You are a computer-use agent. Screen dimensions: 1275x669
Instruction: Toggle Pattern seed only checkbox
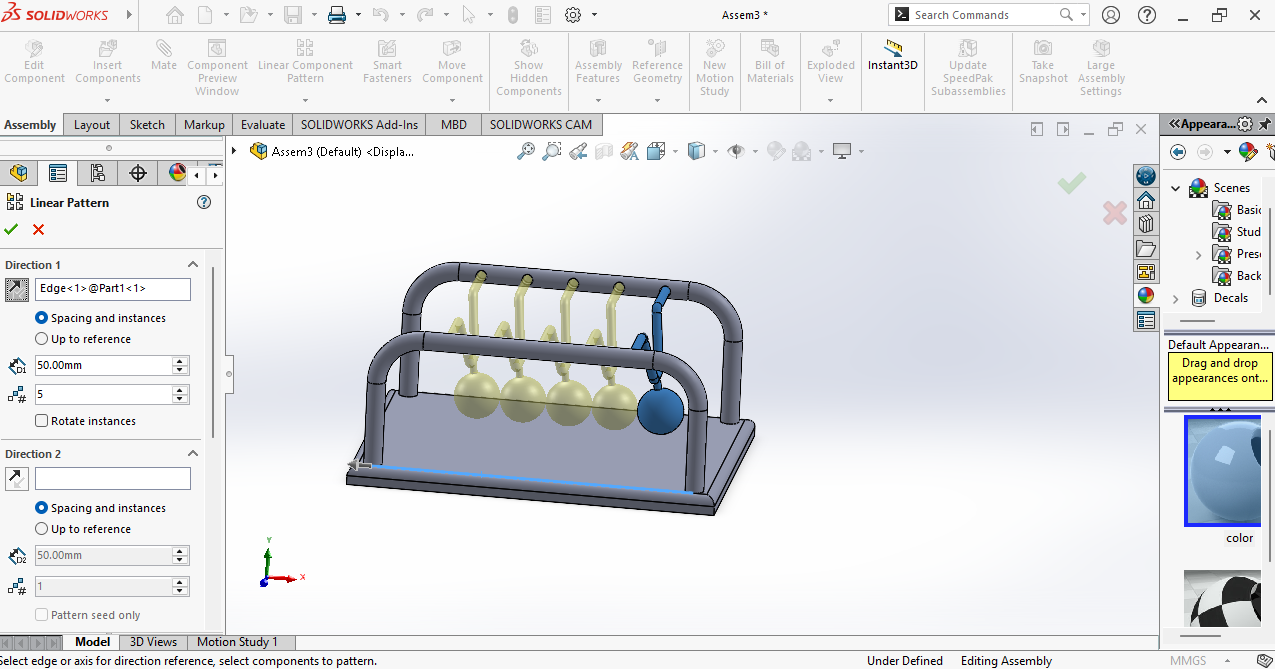click(x=42, y=615)
